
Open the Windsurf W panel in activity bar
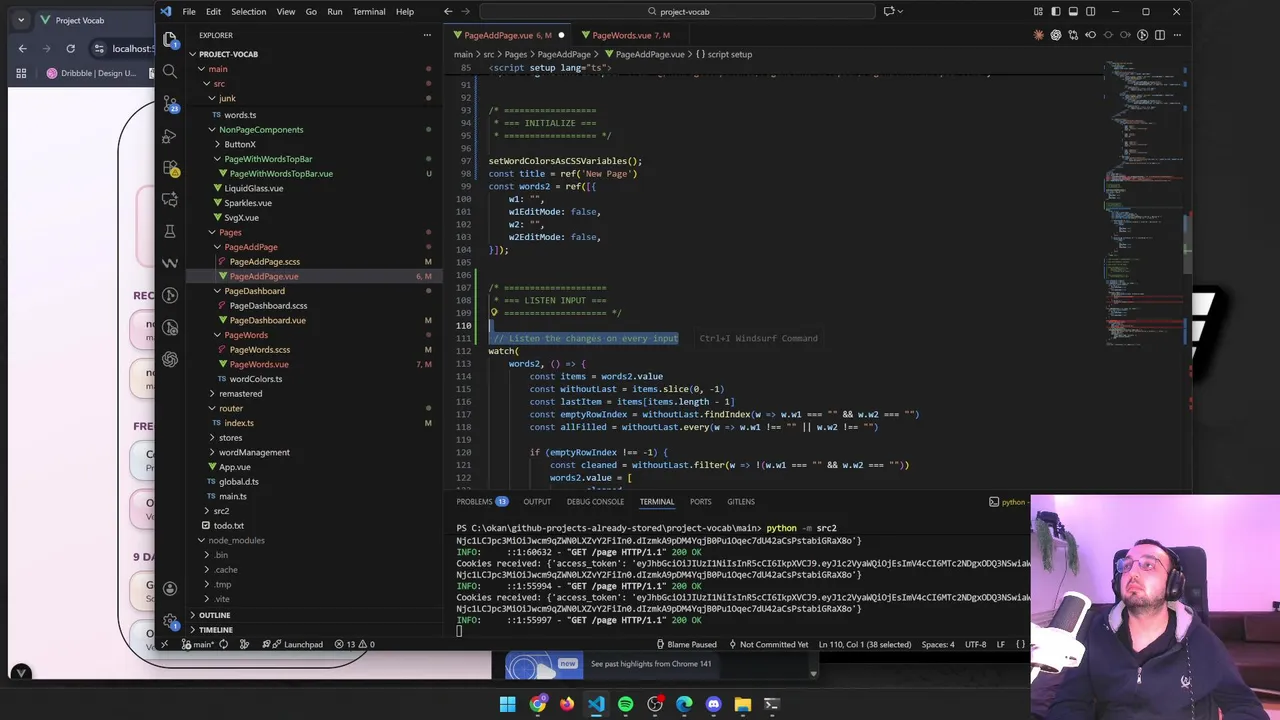click(170, 263)
